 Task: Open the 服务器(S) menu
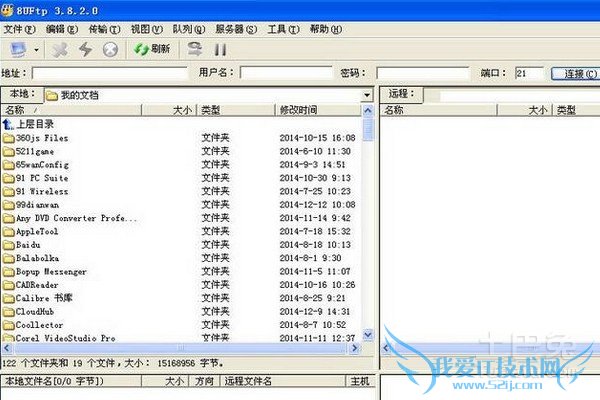click(236, 29)
